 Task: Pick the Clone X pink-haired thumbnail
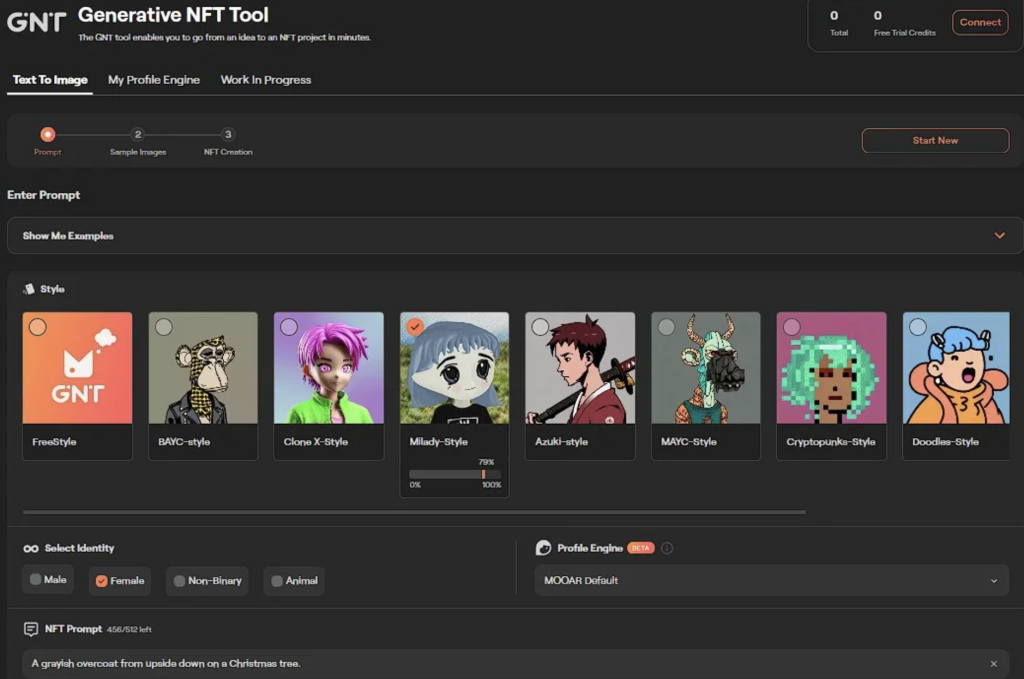pyautogui.click(x=328, y=368)
